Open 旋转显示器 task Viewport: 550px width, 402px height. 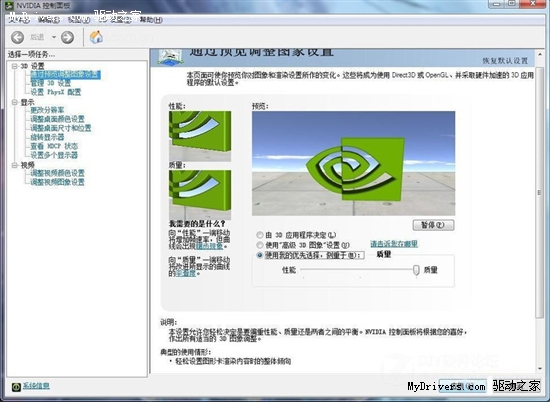(47, 137)
